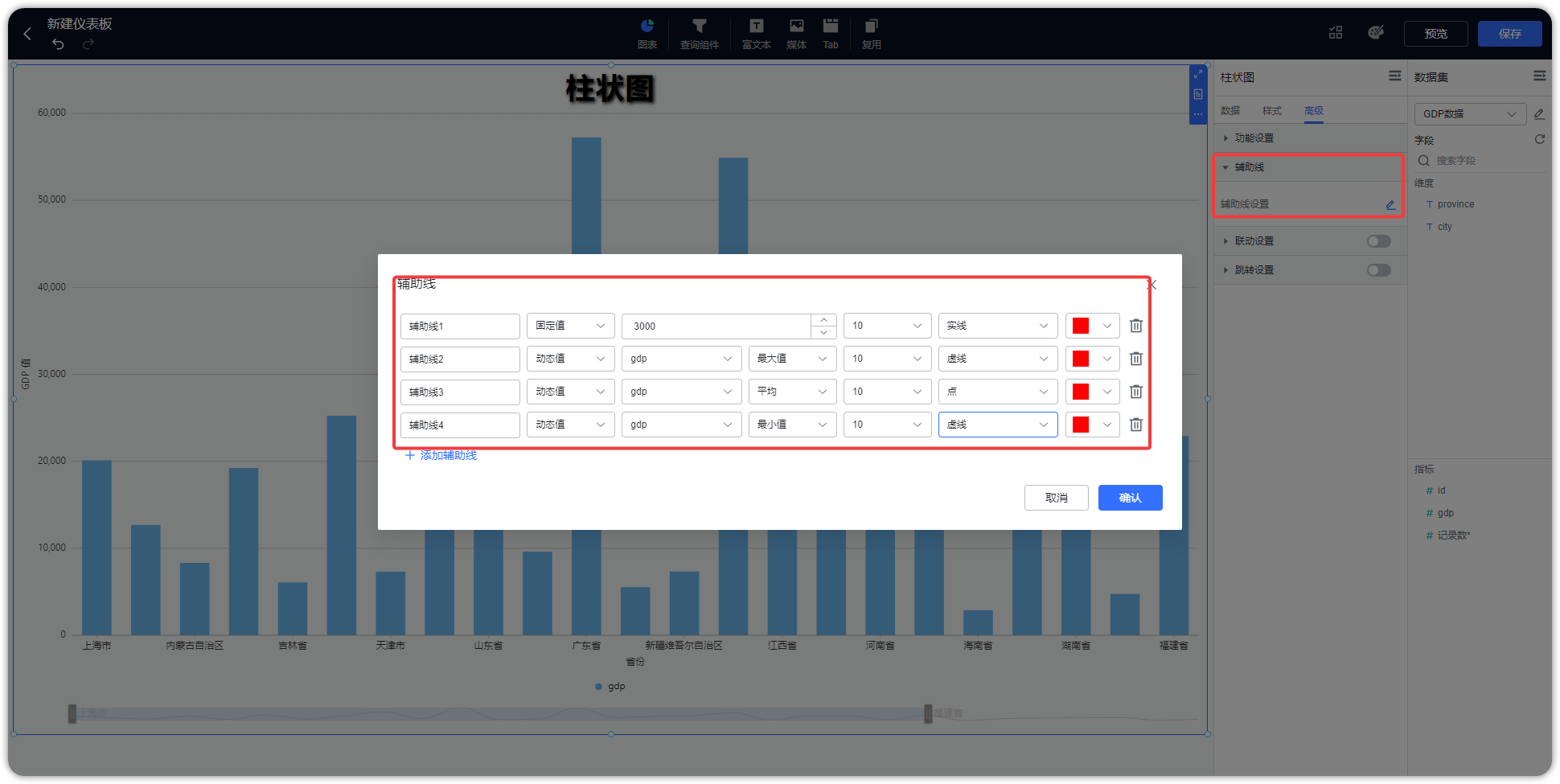This screenshot has height=784, width=1560.
Task: Add a 查询组件 filter component
Action: (x=700, y=34)
